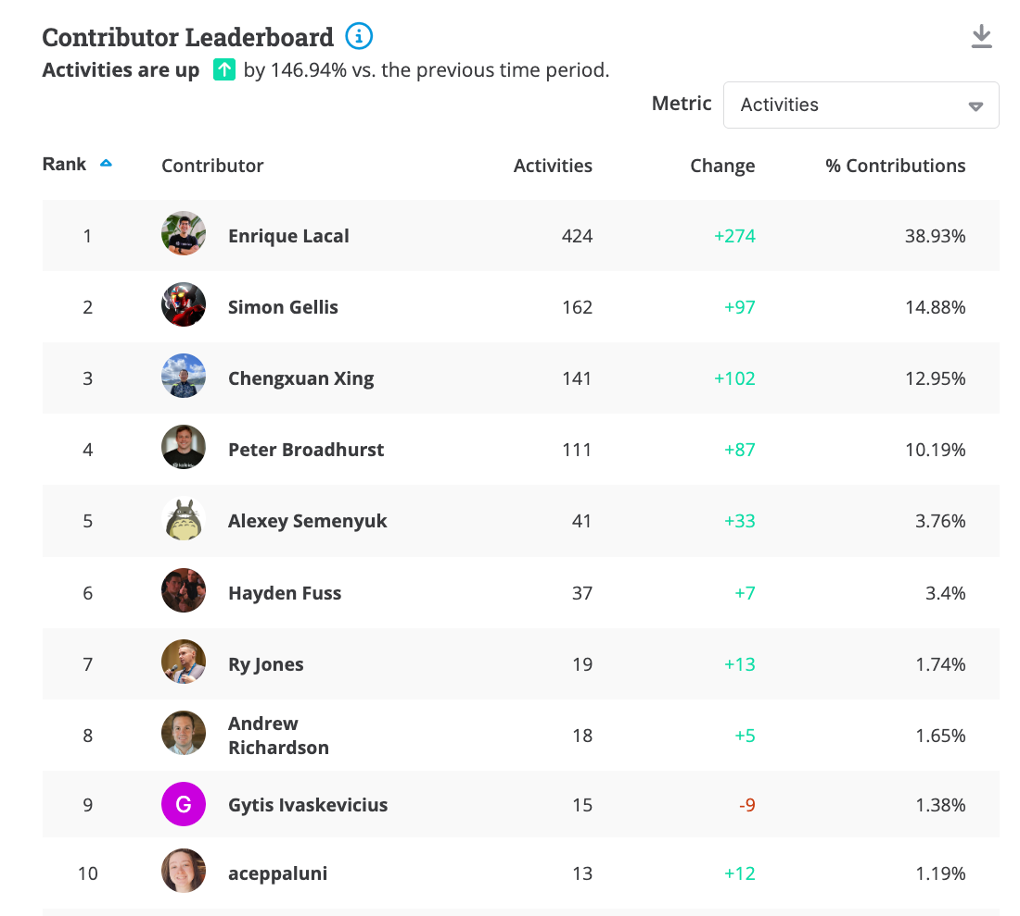Open the Metric dropdown showing Activities
The image size is (1020, 916).
click(861, 105)
